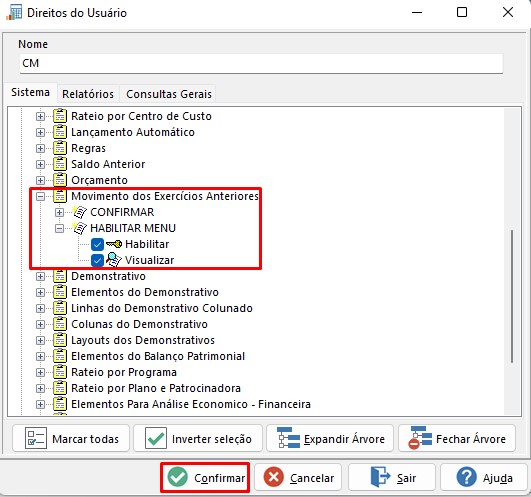The height and width of the screenshot is (497, 531).
Task: Click the clipboard icon next to Regras
Action: pyautogui.click(x=60, y=148)
